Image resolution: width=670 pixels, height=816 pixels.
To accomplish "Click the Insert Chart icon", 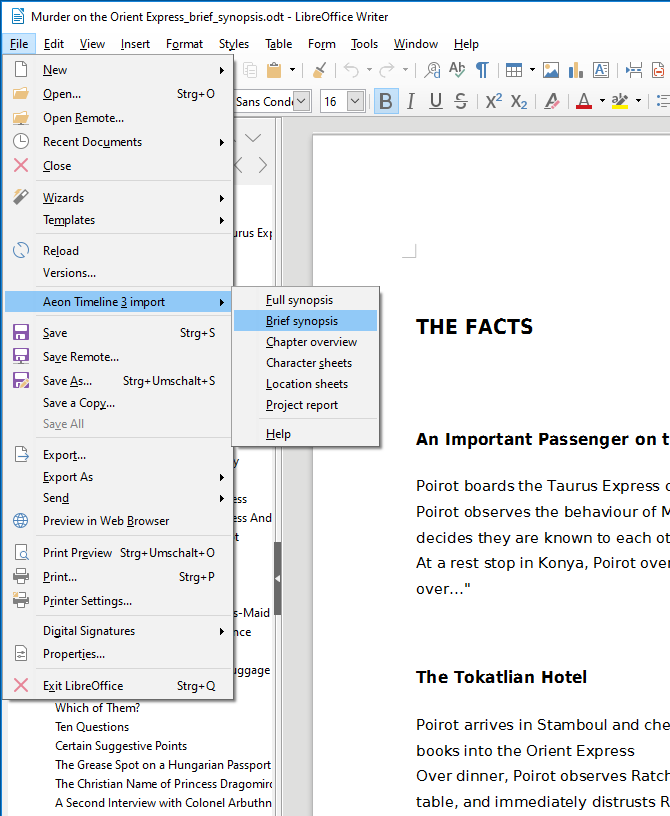I will point(576,70).
